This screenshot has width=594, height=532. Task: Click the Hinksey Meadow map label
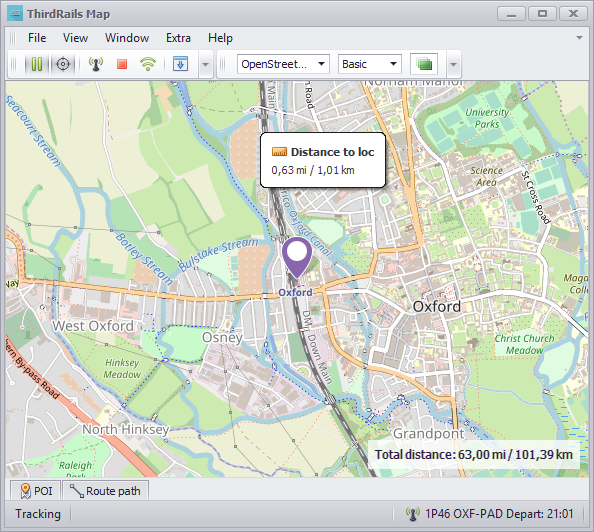[122, 368]
